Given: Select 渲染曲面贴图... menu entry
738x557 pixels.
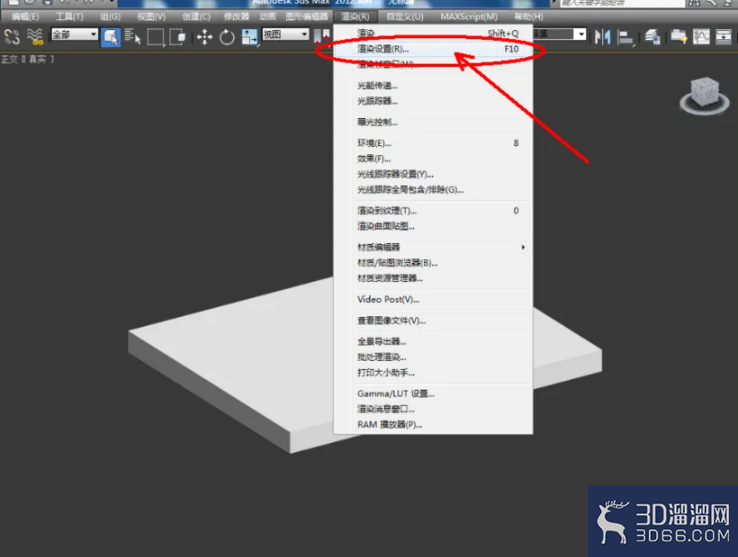Looking at the screenshot, I should tap(433, 226).
